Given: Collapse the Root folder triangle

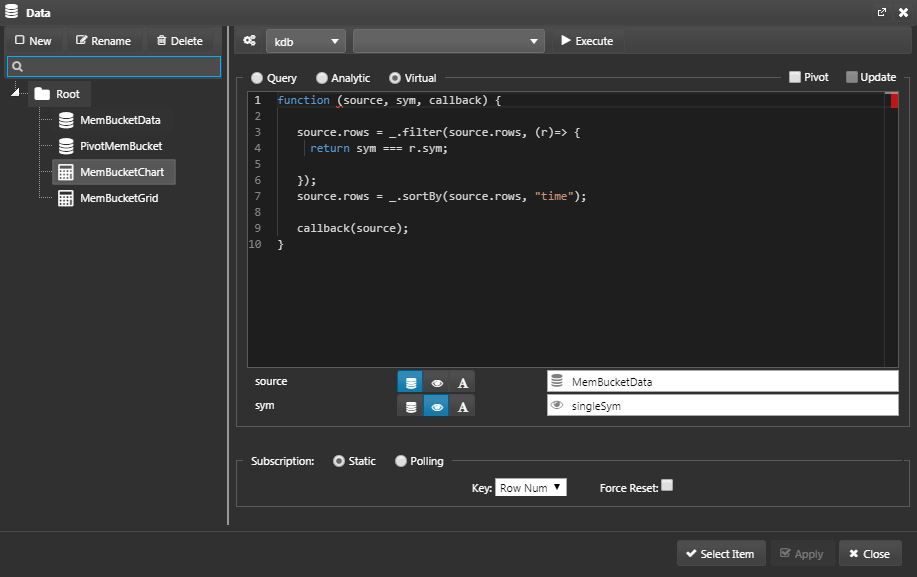Looking at the screenshot, I should click(15, 92).
